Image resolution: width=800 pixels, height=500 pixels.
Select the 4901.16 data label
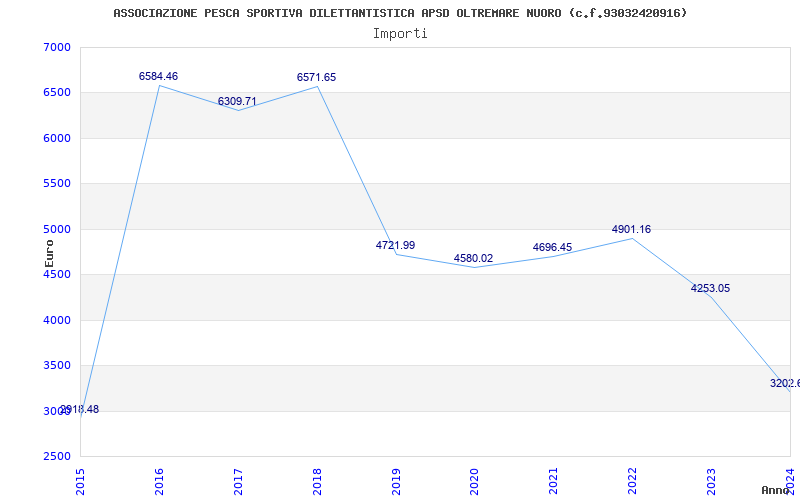(x=632, y=229)
